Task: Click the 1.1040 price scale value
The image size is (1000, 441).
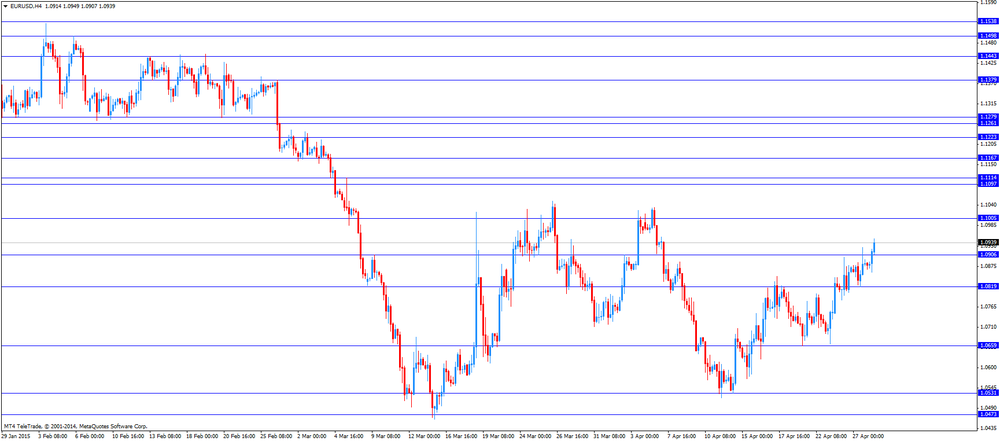Action: (x=988, y=205)
